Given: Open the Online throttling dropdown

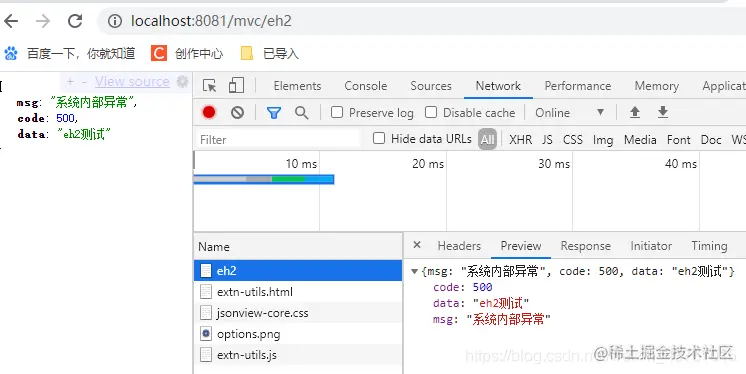Looking at the screenshot, I should (569, 113).
